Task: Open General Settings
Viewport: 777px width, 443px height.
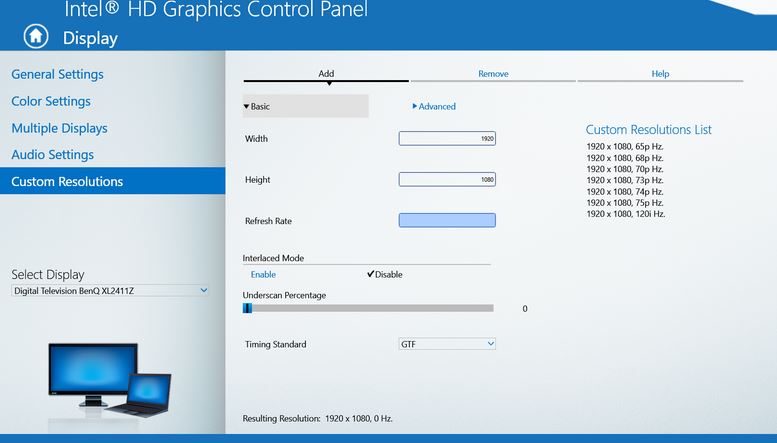Action: pos(57,74)
